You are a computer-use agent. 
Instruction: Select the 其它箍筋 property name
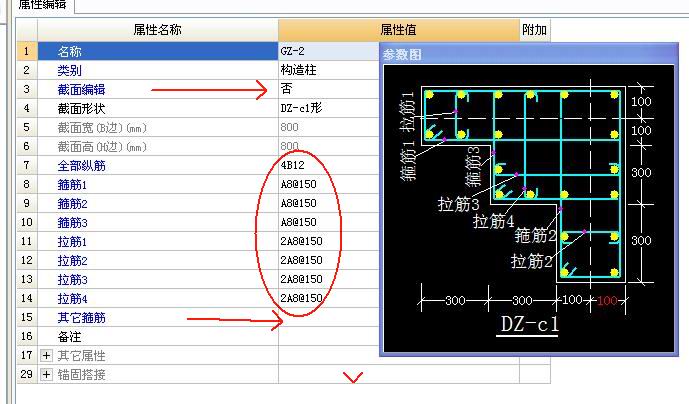[81, 317]
